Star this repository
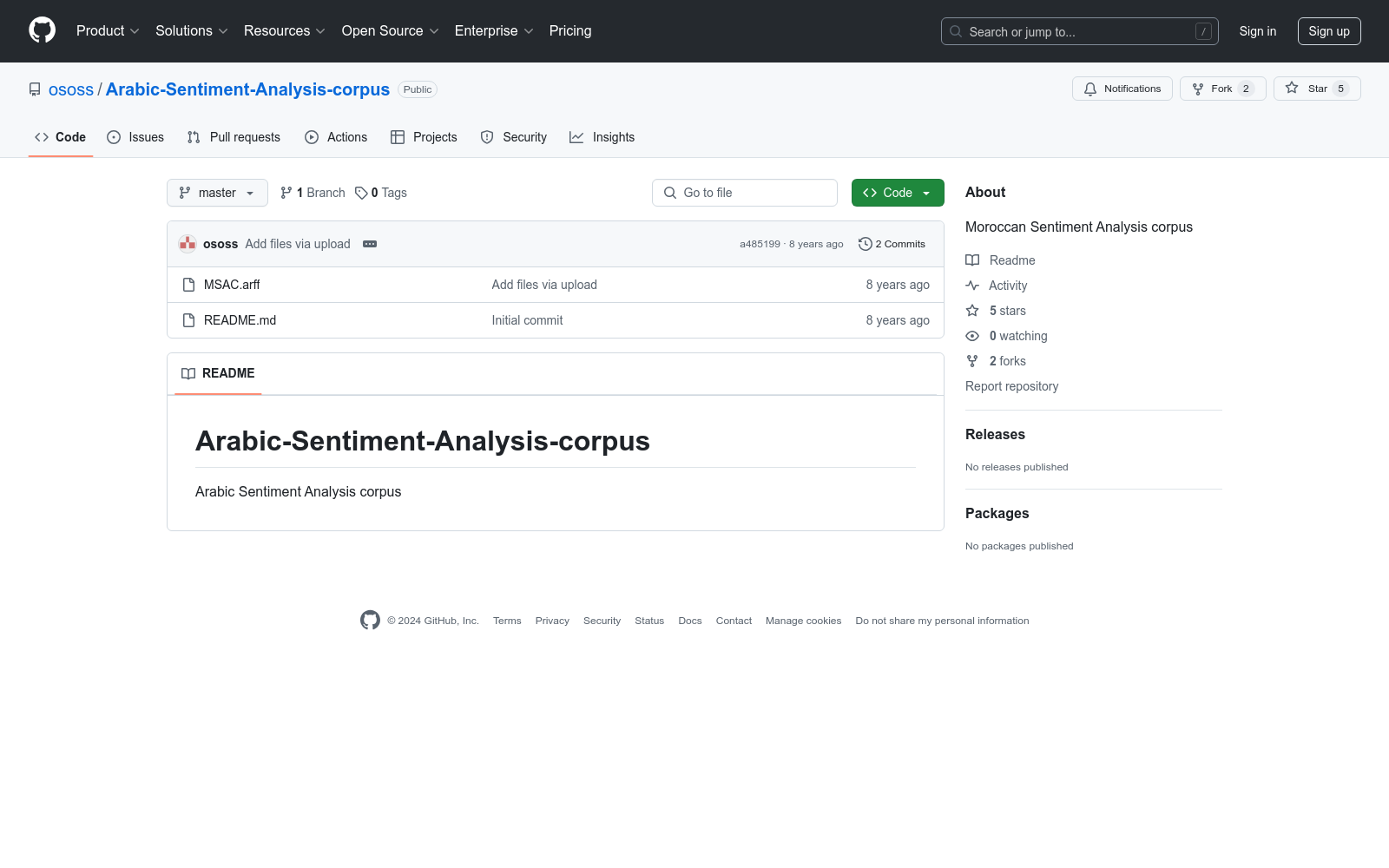Viewport: 1389px width, 868px height. (1317, 89)
